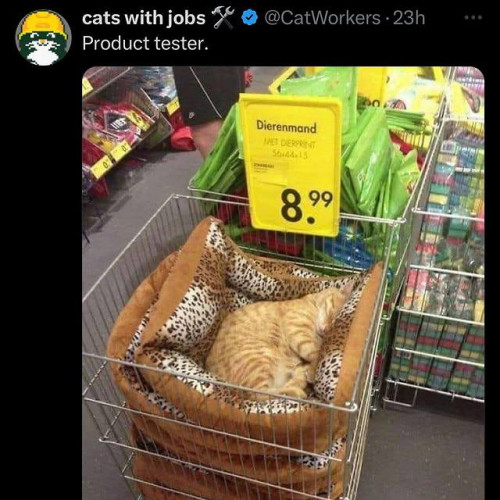The image size is (500, 500).
Task: Click the Dierenmand label on yellow sign
Action: [x=286, y=127]
